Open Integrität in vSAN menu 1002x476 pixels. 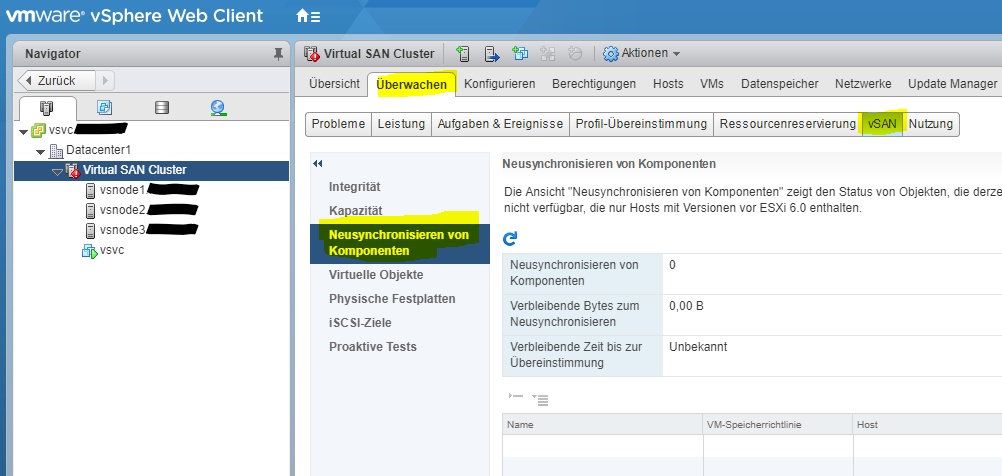355,187
